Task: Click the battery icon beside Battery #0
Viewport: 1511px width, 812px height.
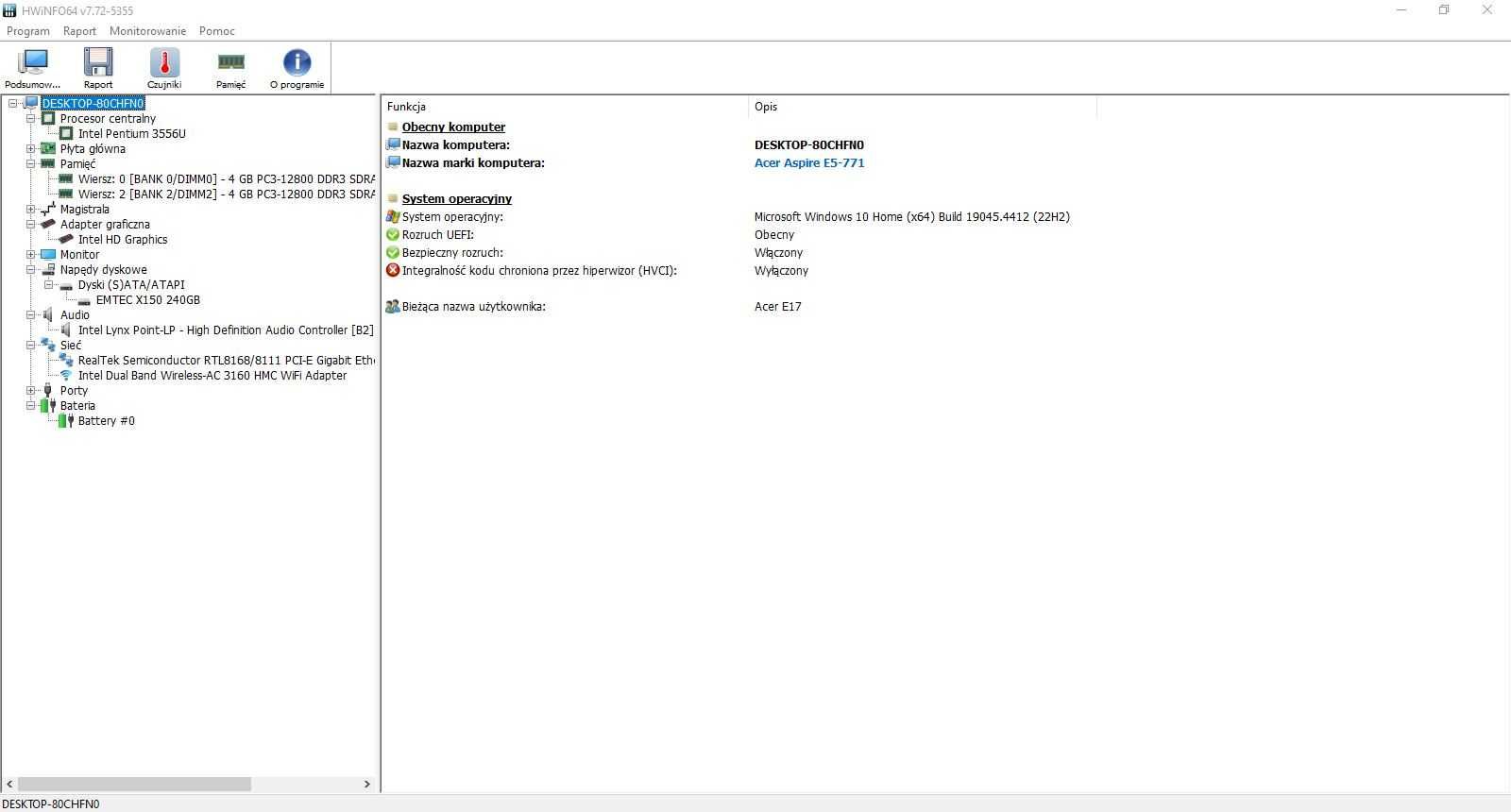Action: click(x=66, y=421)
